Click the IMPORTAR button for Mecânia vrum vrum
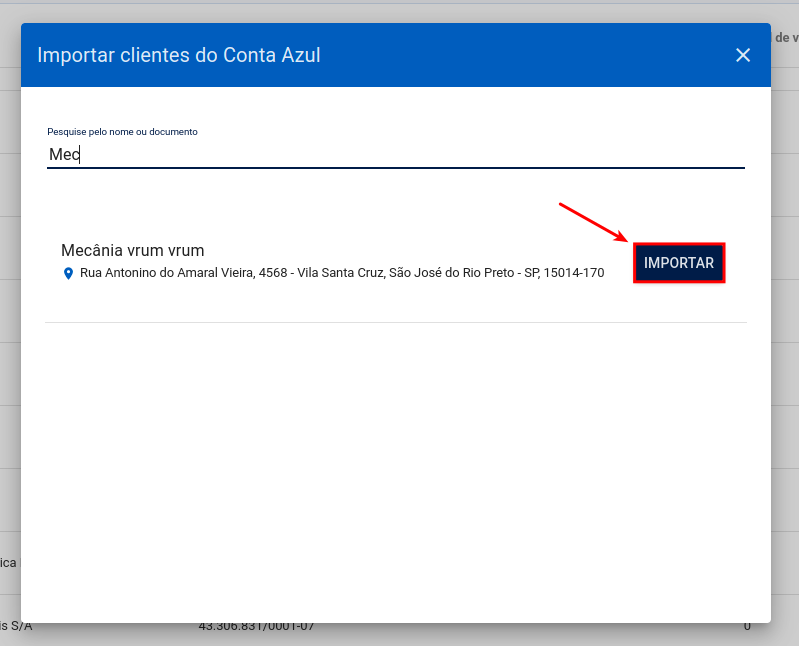Viewport: 799px width, 646px height. pos(679,263)
